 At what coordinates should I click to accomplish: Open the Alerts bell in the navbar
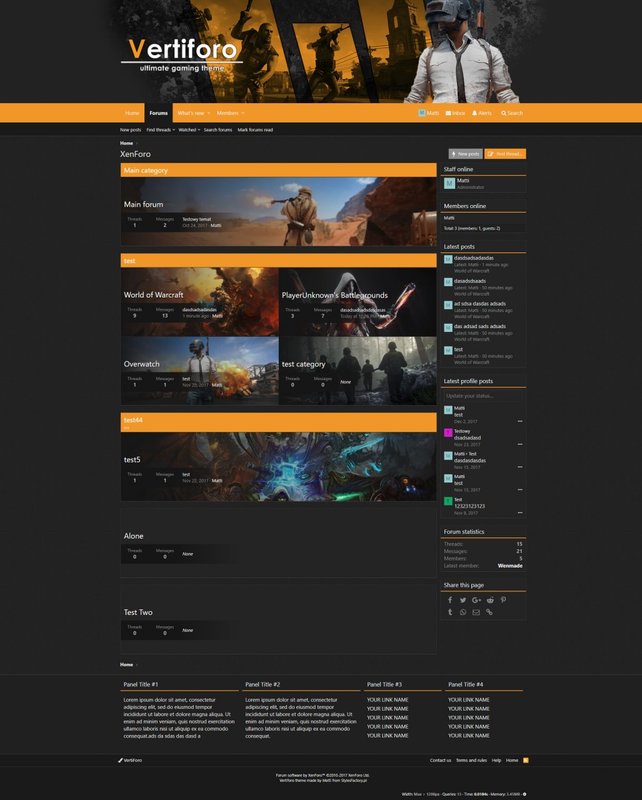[x=482, y=113]
